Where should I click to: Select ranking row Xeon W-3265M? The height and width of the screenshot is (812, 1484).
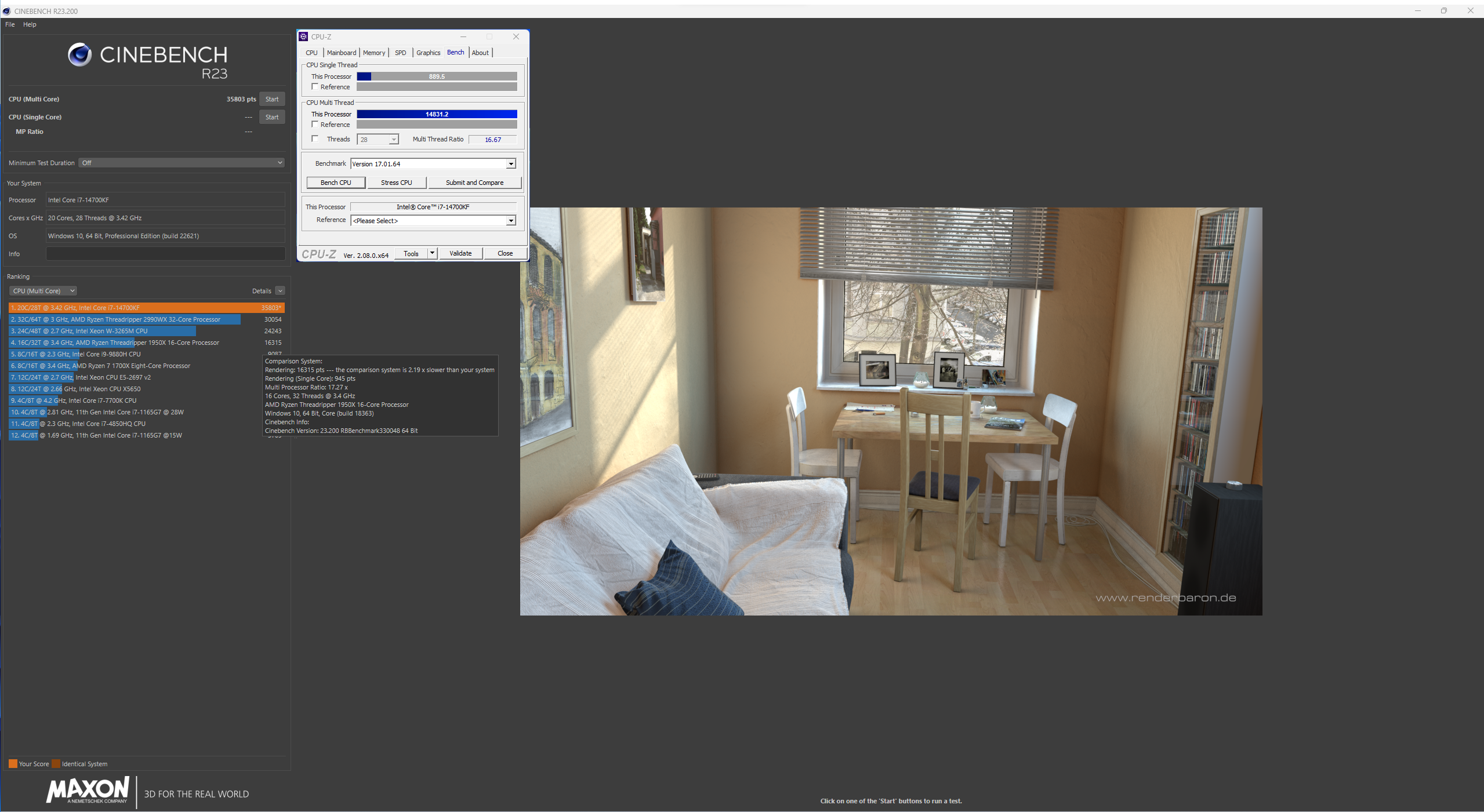click(147, 331)
